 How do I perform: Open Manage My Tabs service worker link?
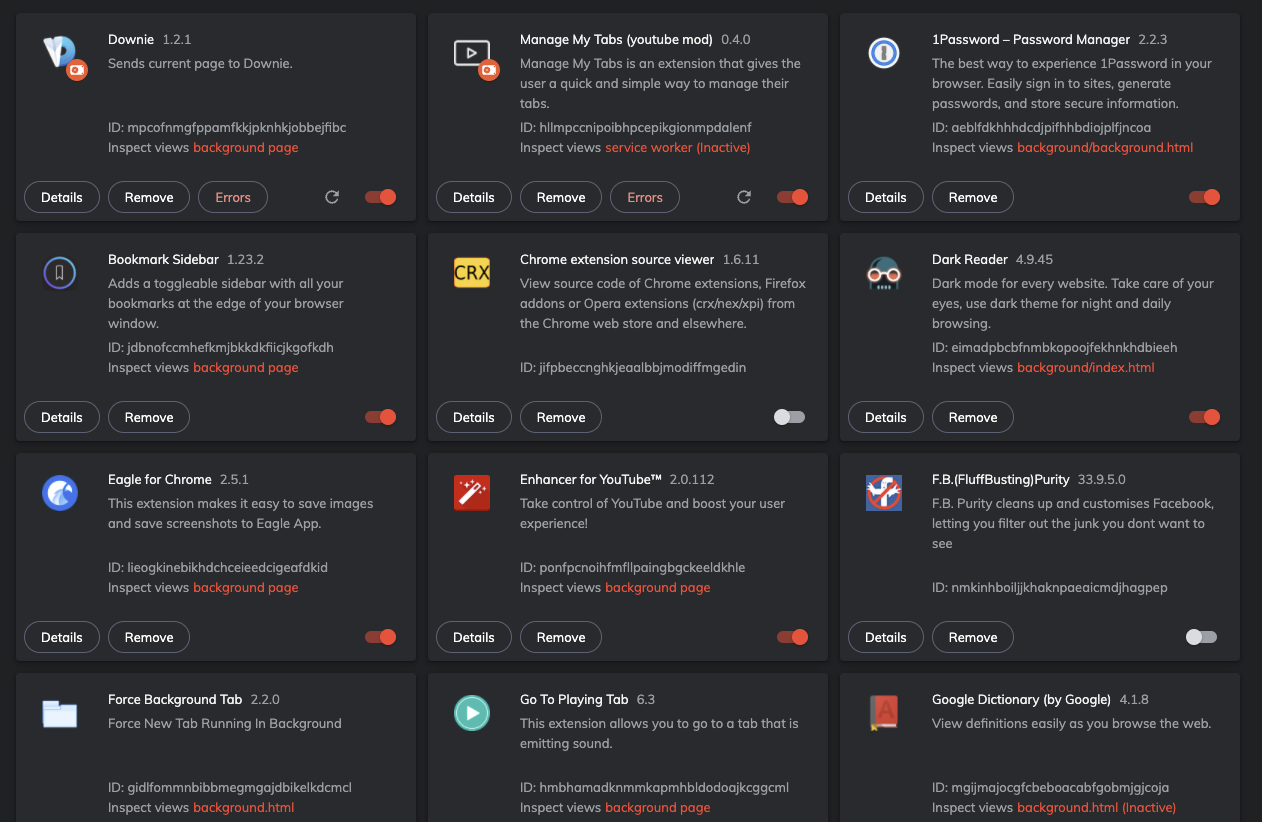(677, 148)
